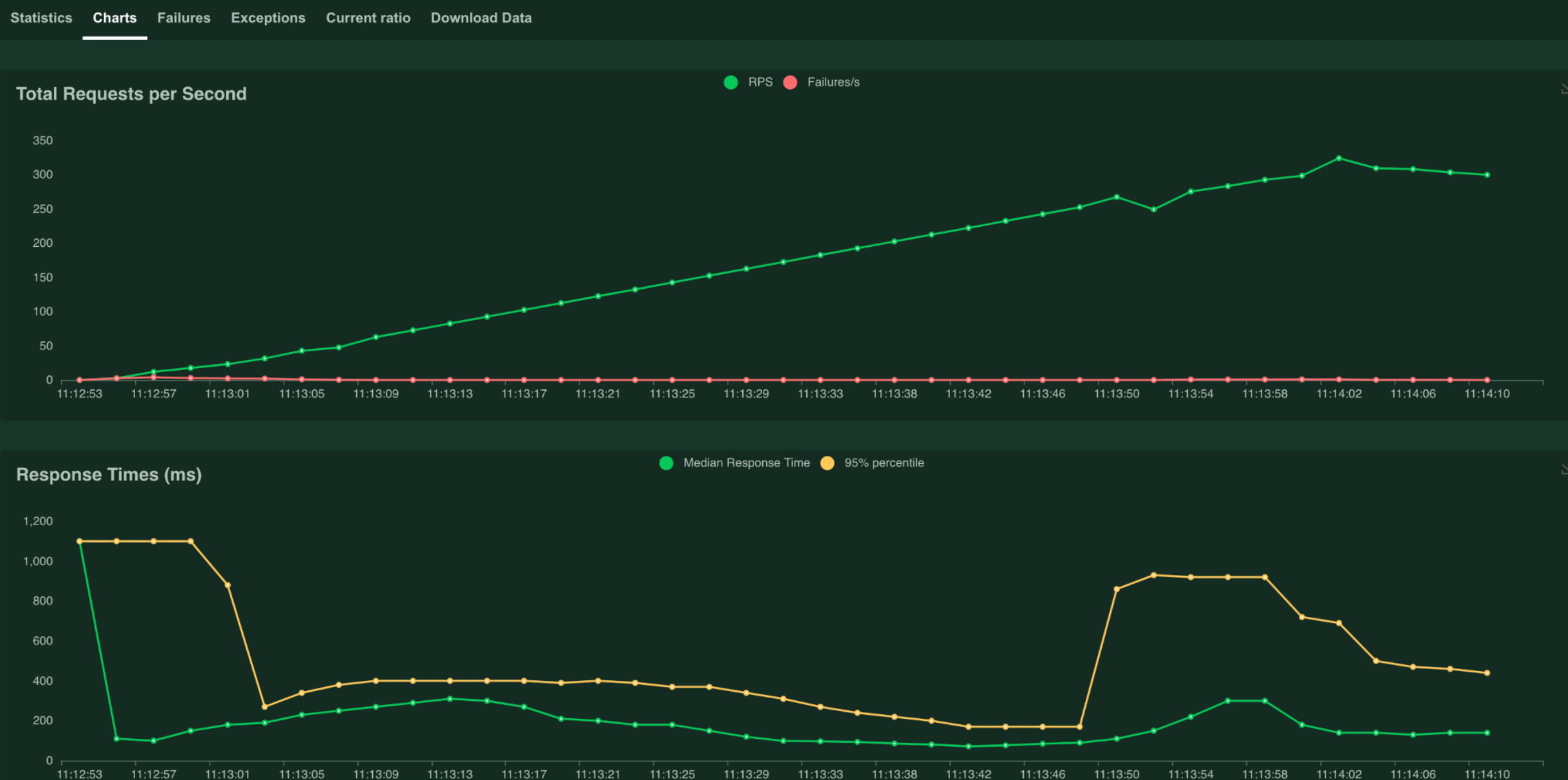Click the first median response point at 11:12:53
The image size is (1568, 780).
80,541
